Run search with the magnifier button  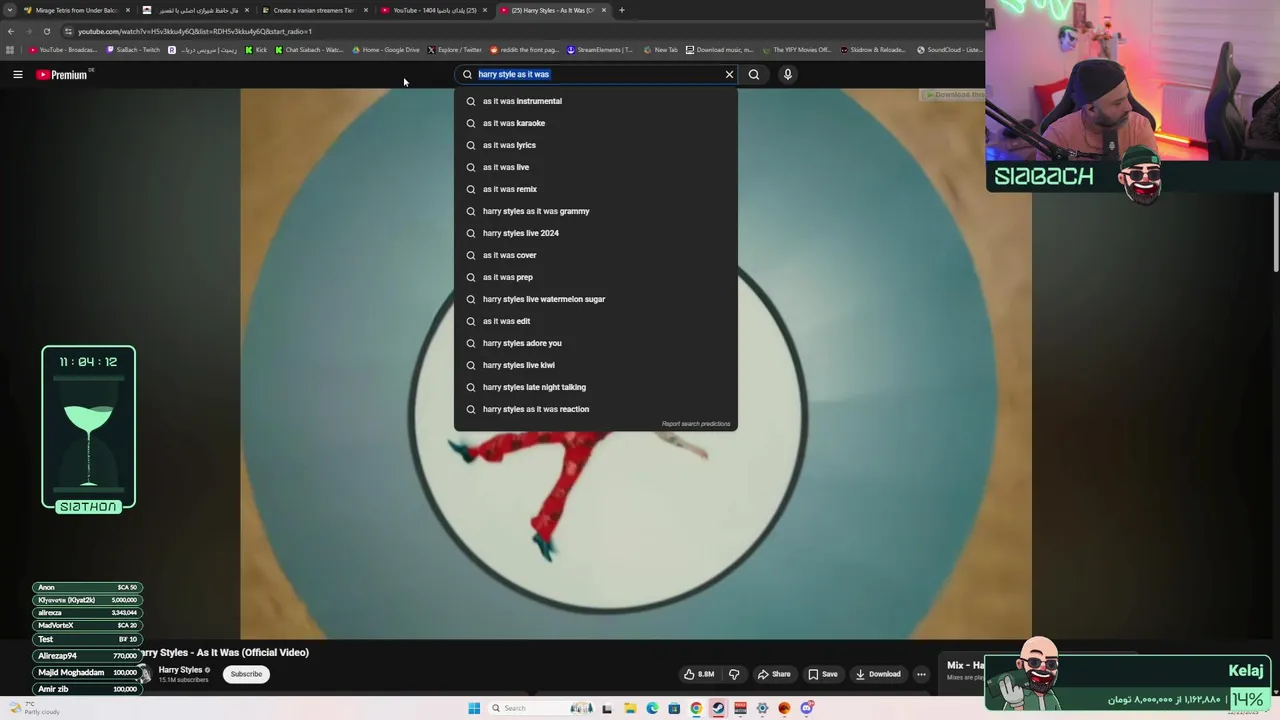754,74
